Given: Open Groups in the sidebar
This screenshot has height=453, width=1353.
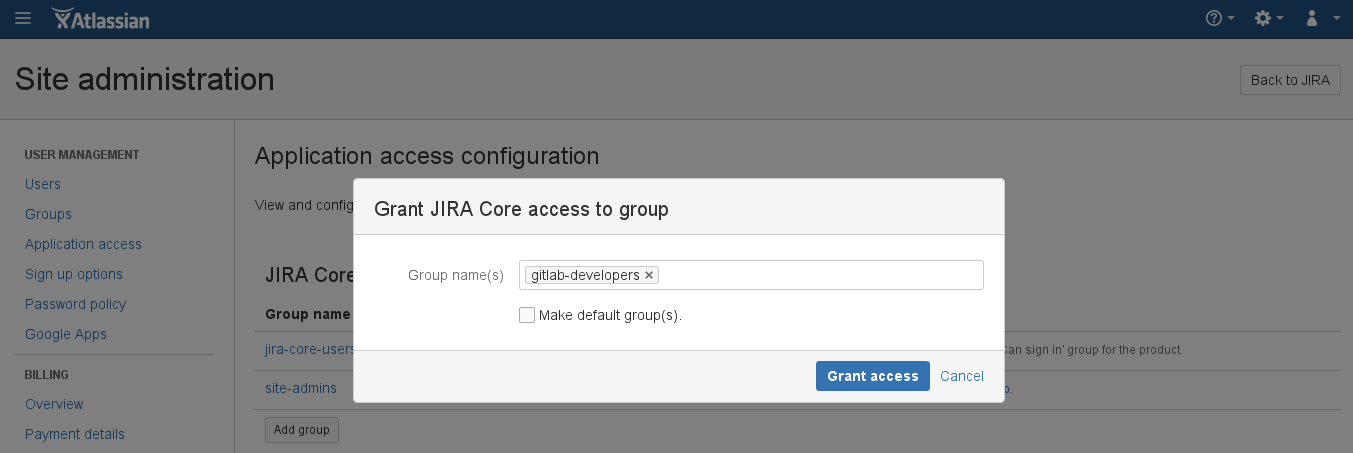Looking at the screenshot, I should coord(48,214).
